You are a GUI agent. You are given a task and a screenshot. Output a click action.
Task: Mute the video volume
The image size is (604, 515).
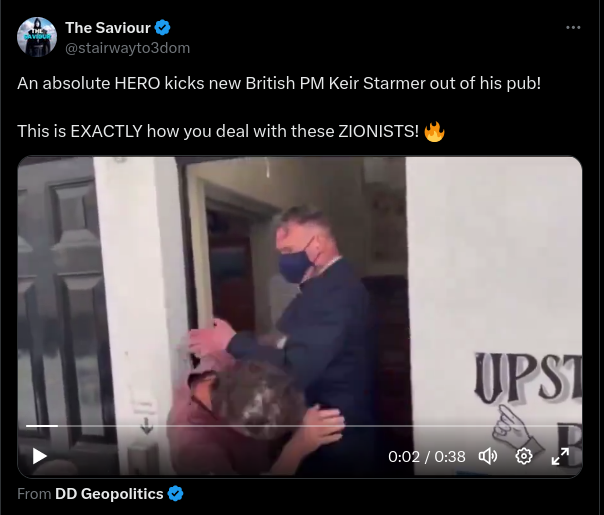(488, 456)
